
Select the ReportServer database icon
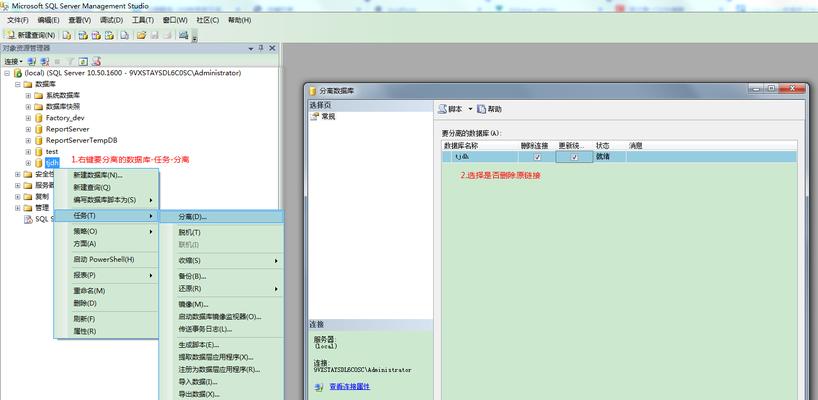(x=39, y=129)
